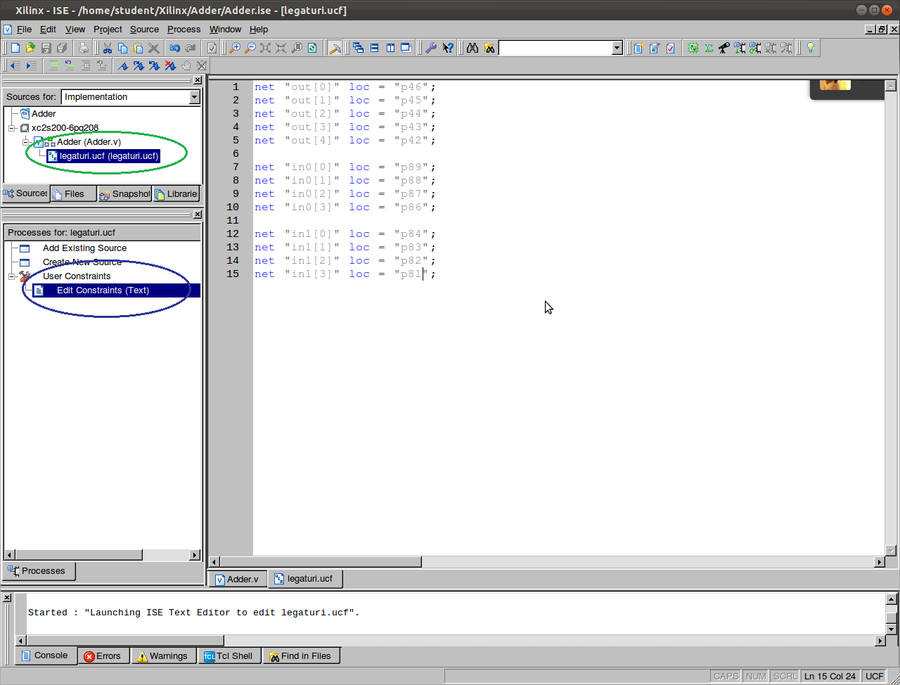Viewport: 900px width, 685px height.
Task: Click the binoculars Find icon
Action: (x=473, y=48)
